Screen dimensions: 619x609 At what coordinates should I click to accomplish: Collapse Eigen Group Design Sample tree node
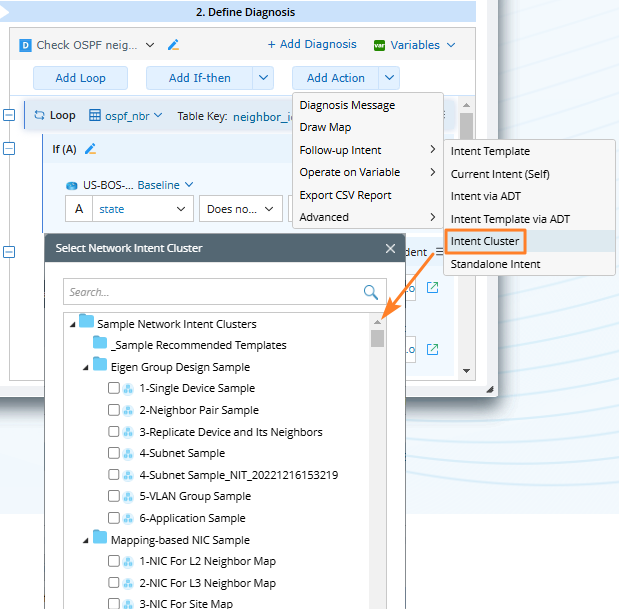coord(86,368)
